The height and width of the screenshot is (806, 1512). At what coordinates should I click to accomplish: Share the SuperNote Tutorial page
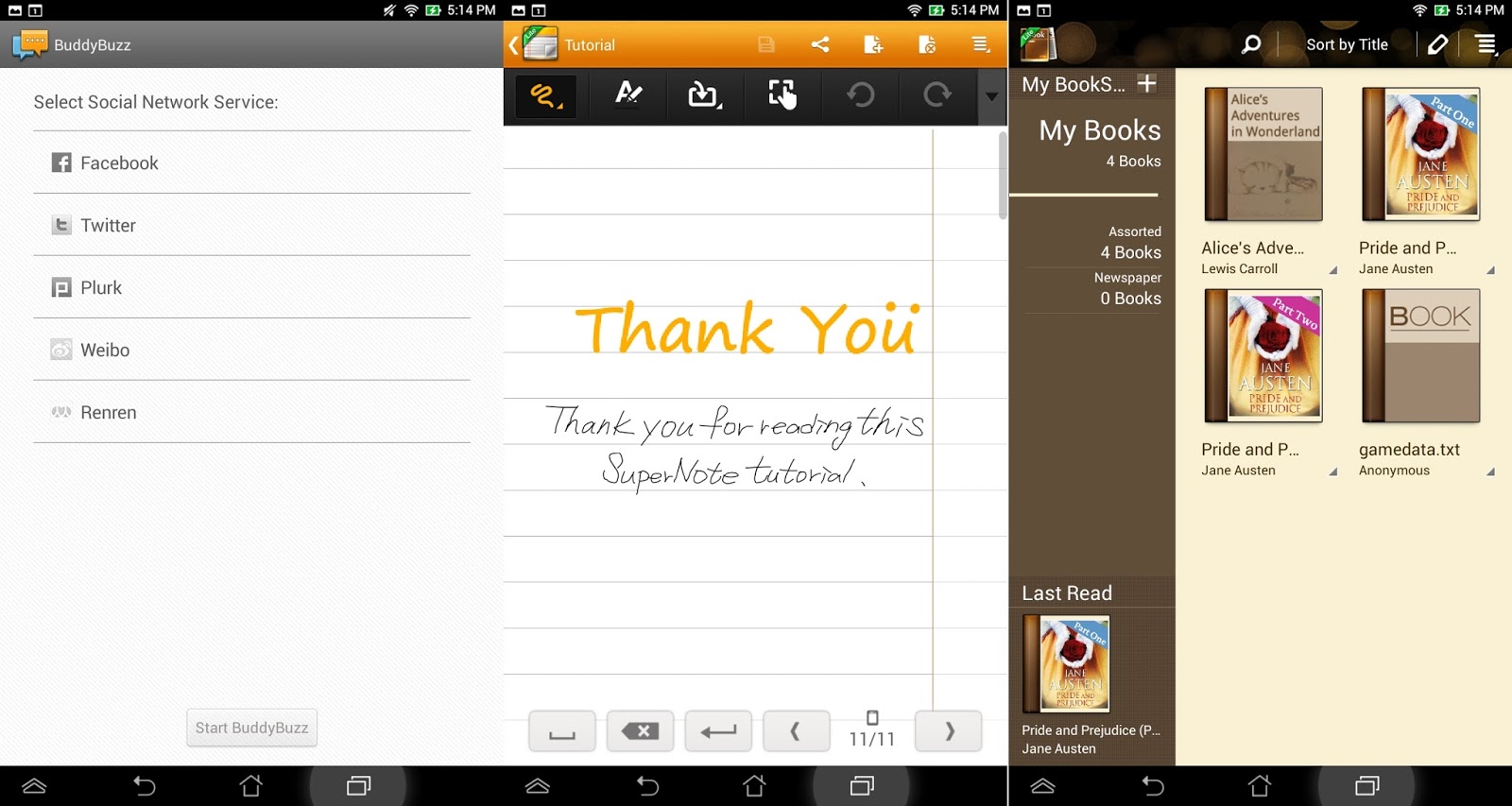(820, 44)
